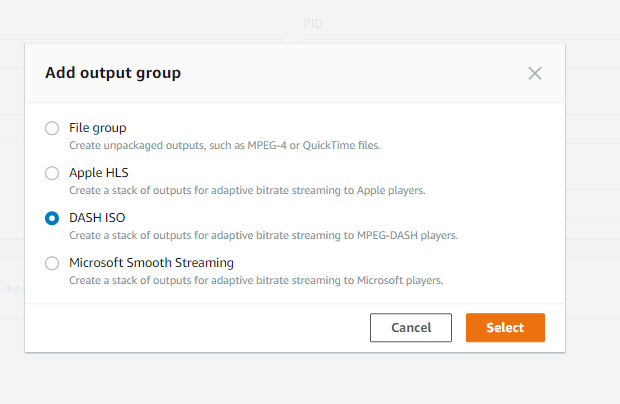Click the Add output group dialog title

[x=113, y=73]
